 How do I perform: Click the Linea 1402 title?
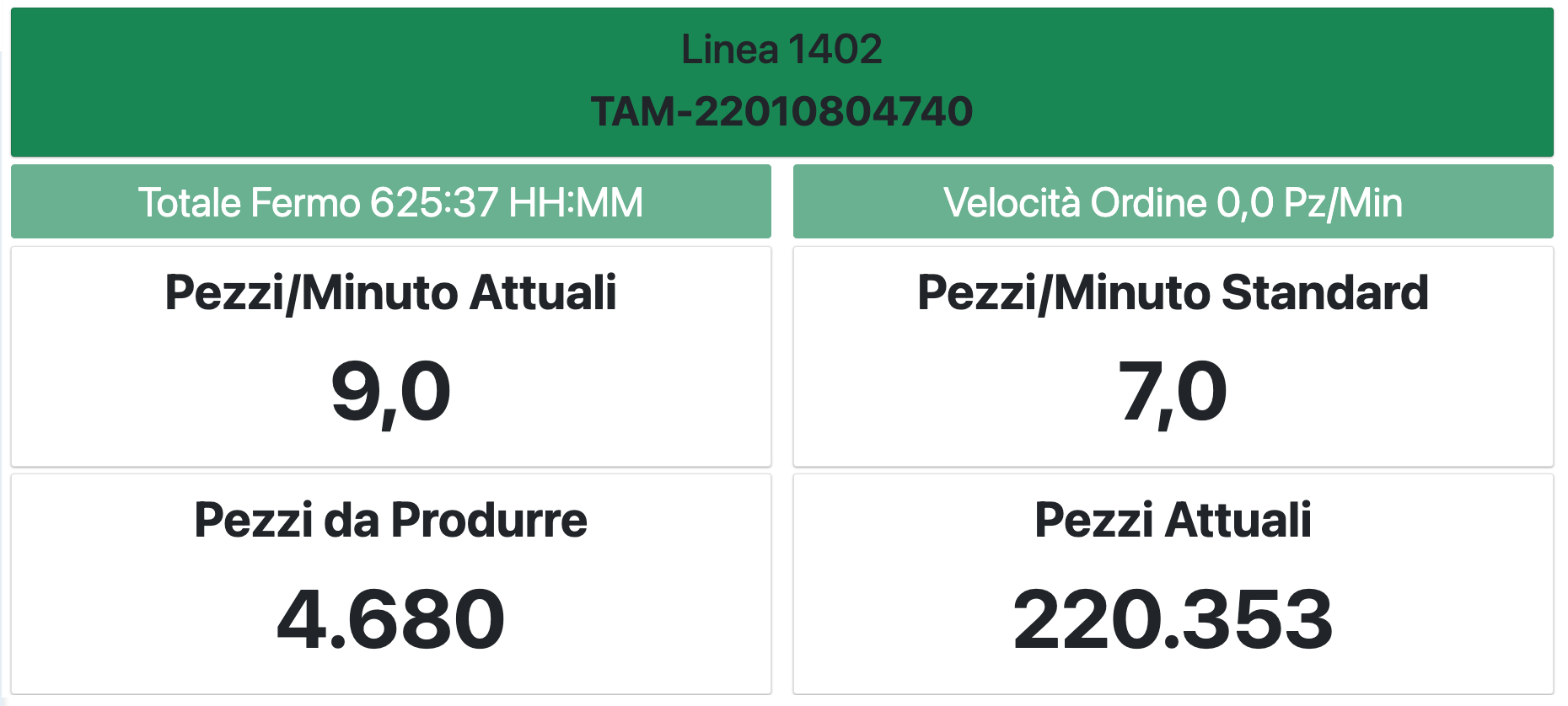coord(781,50)
